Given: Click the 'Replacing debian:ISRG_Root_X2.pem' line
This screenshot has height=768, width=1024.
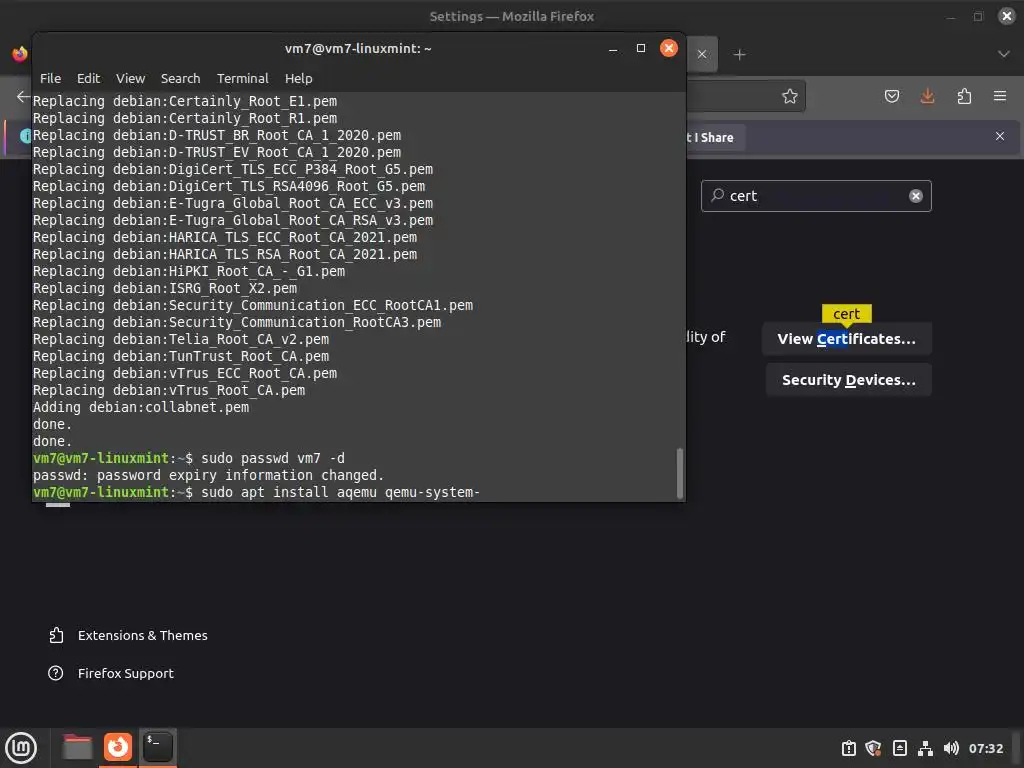Looking at the screenshot, I should click(165, 289).
